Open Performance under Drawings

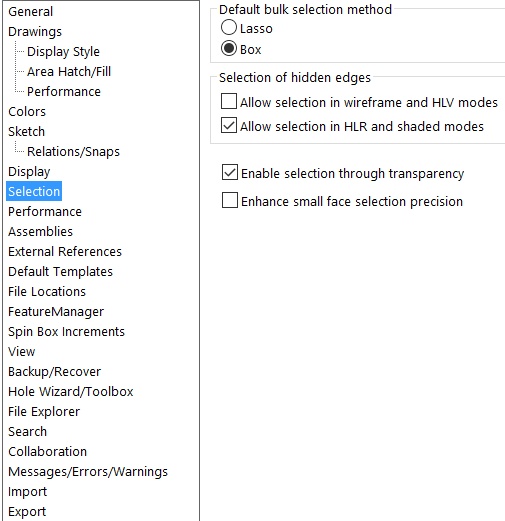[64, 92]
